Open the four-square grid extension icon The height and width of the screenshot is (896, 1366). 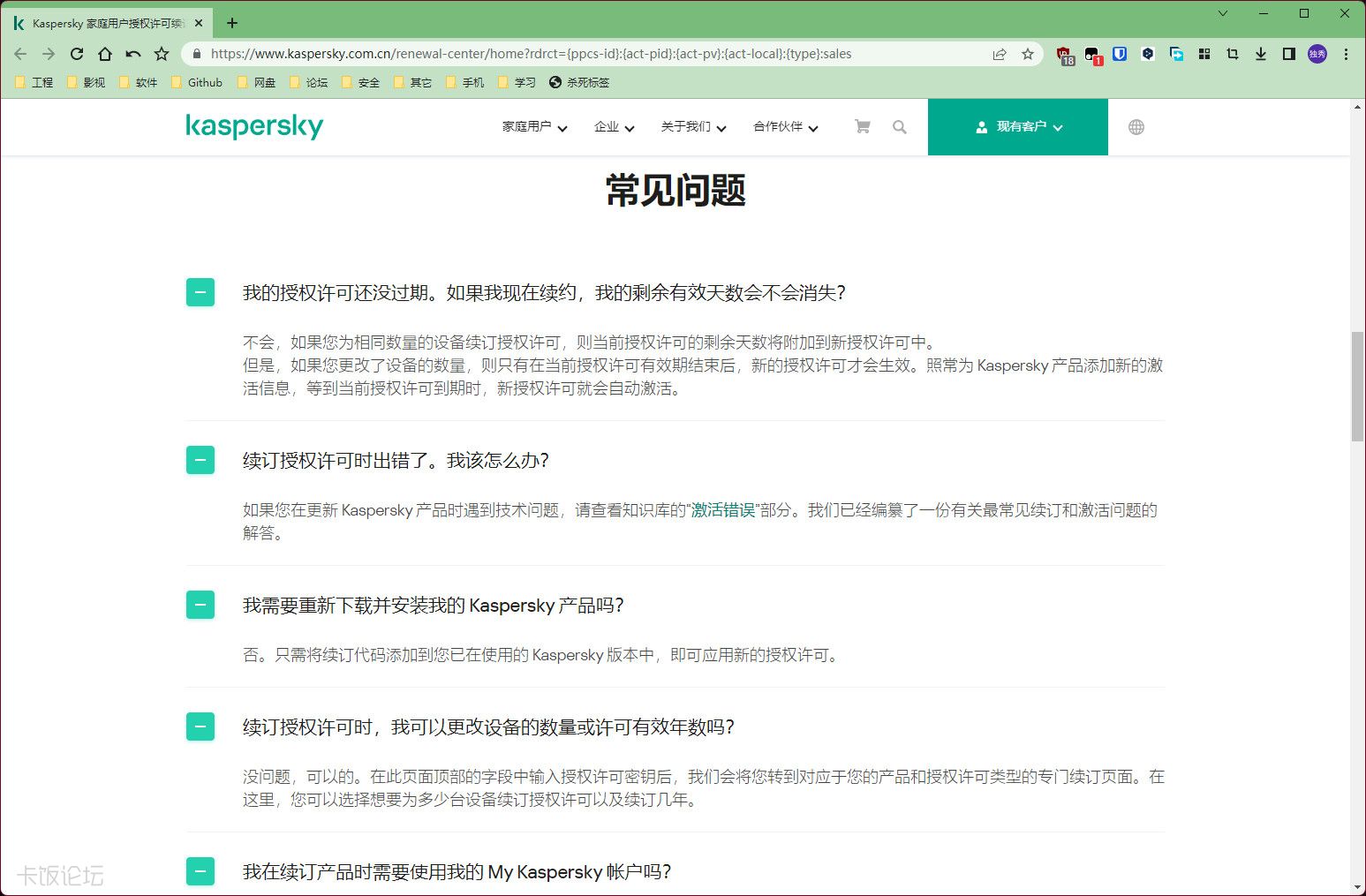click(x=1204, y=54)
